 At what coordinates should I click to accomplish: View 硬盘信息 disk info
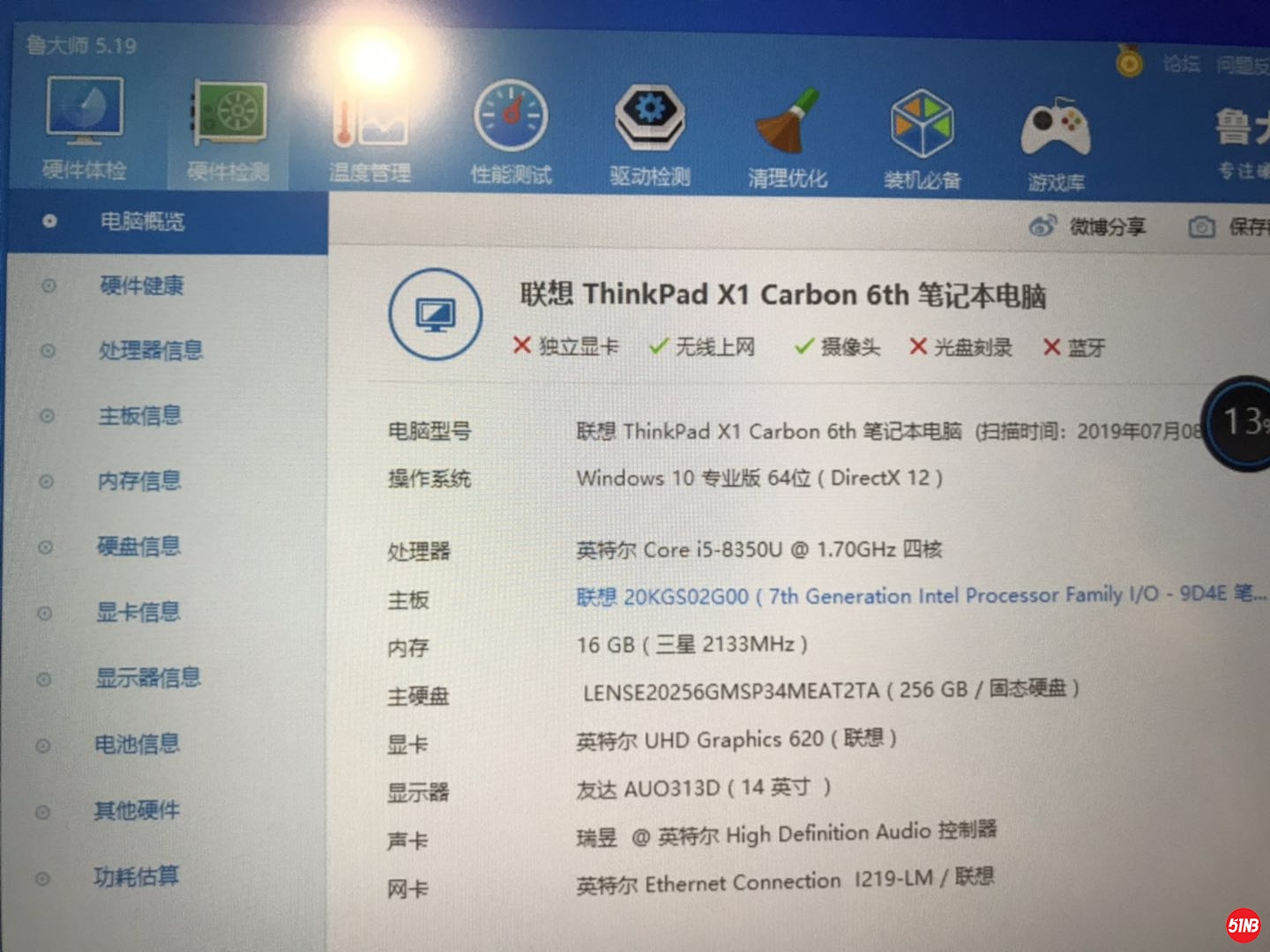138,547
